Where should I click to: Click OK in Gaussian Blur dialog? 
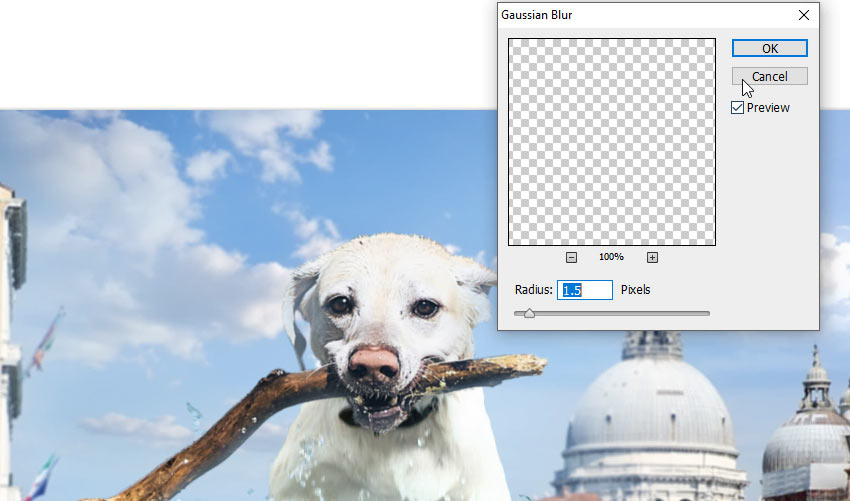tap(769, 48)
